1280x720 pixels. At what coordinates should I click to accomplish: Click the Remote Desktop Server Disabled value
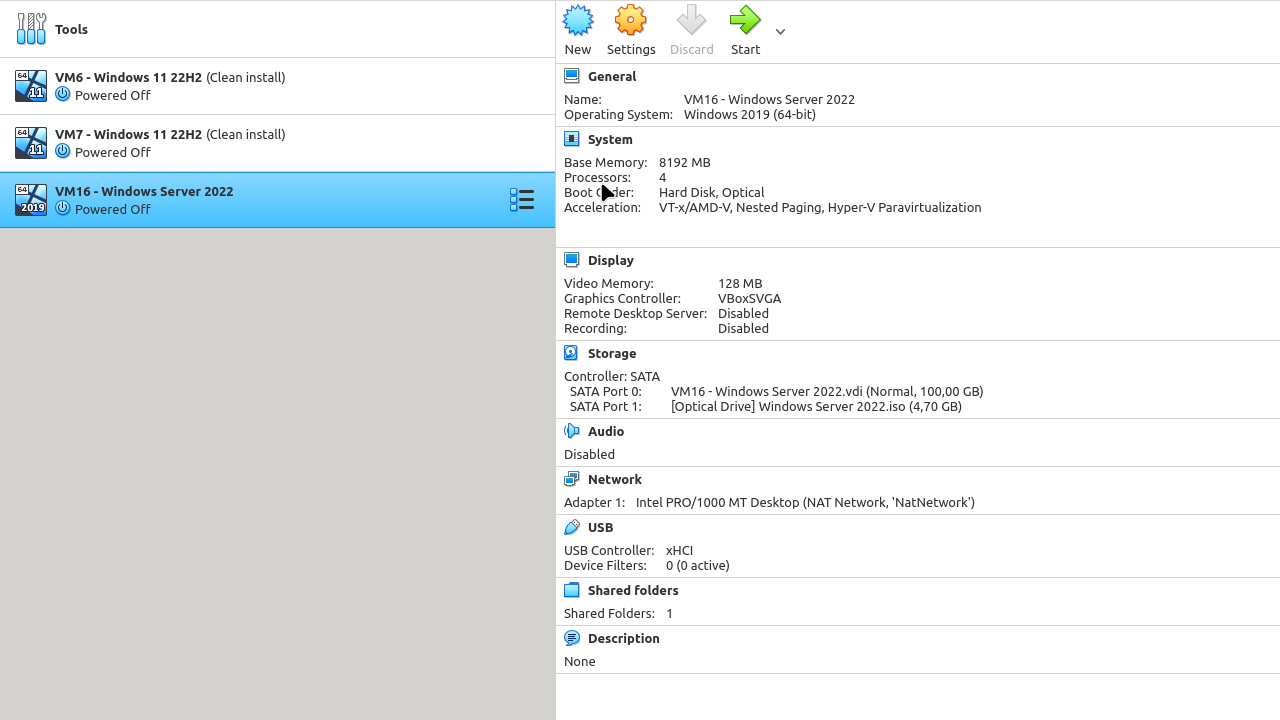(x=743, y=313)
